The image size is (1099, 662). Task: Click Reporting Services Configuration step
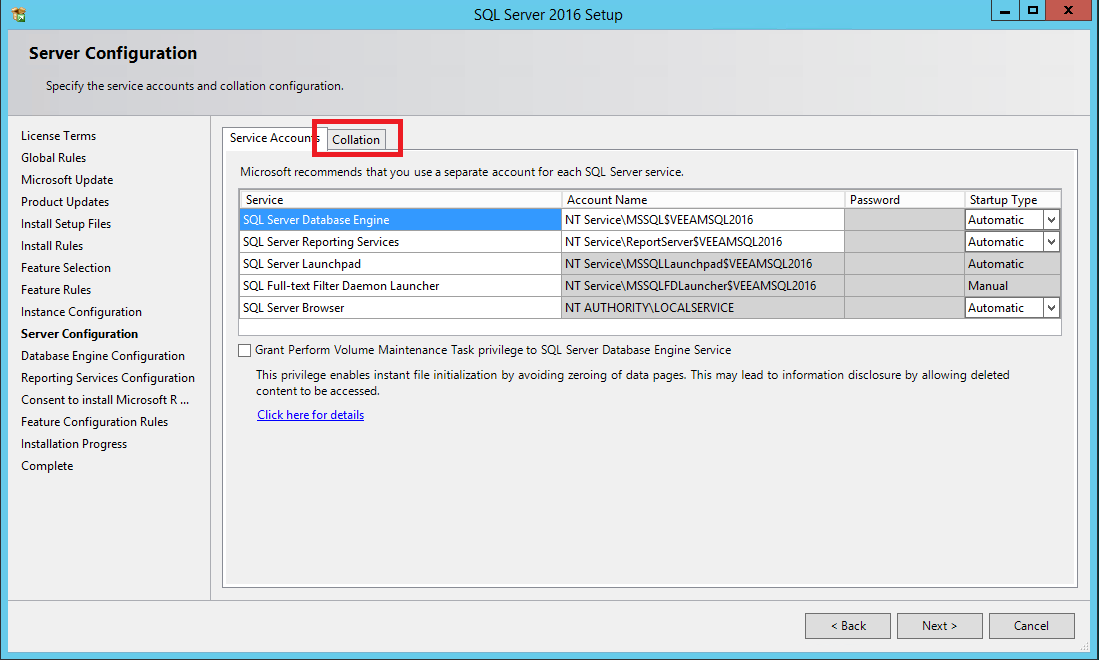click(107, 378)
